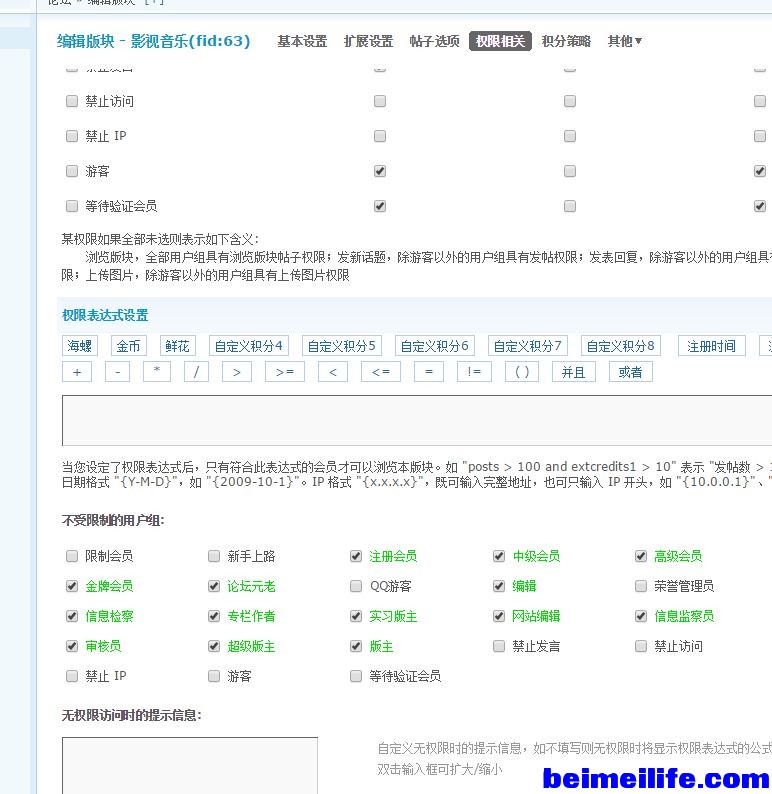Insert 金币 into the permission expression
The width and height of the screenshot is (772, 794).
pos(129,346)
